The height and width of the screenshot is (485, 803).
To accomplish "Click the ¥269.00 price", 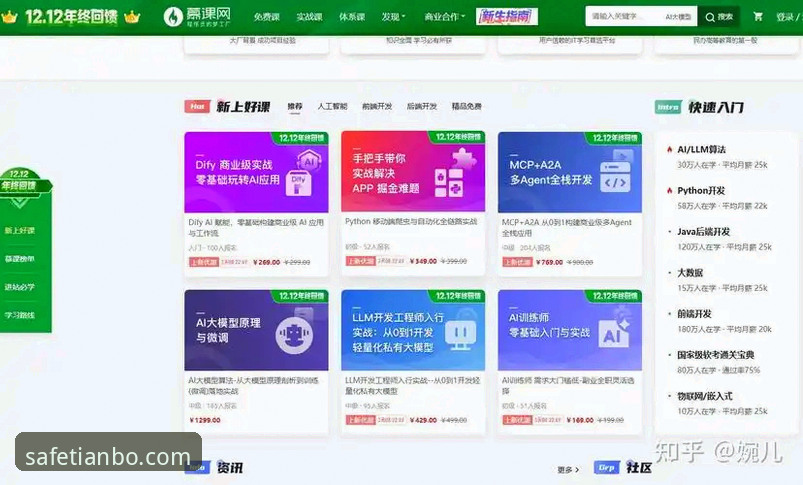I will click(266, 262).
